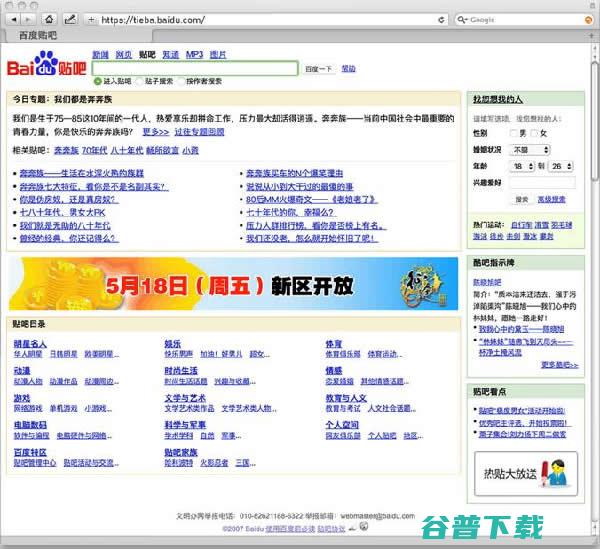Screen dimensions: 600x549
Task: Select the 按作者搜索 radio button
Action: pos(181,81)
